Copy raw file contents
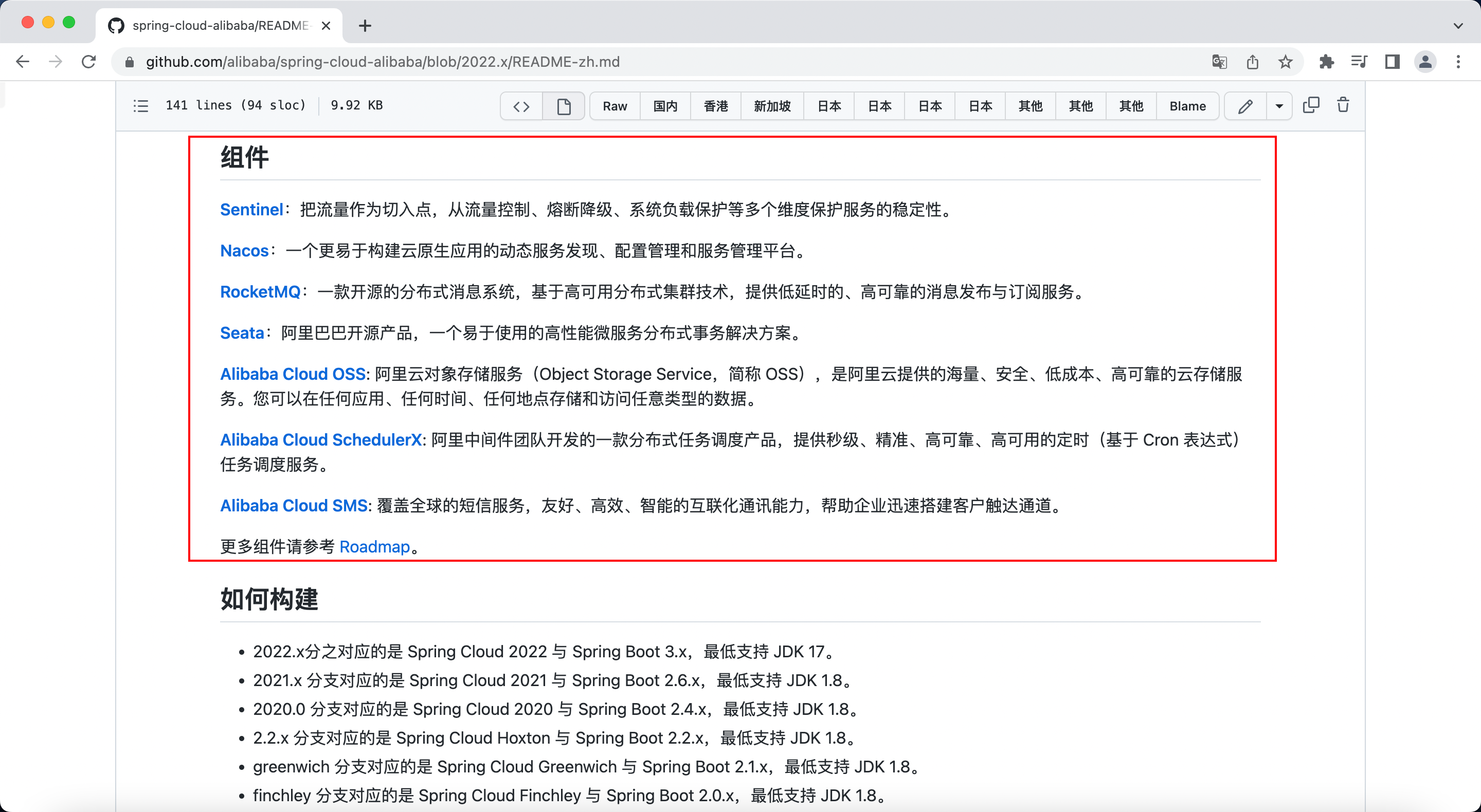The width and height of the screenshot is (1481, 812). pos(1311,105)
